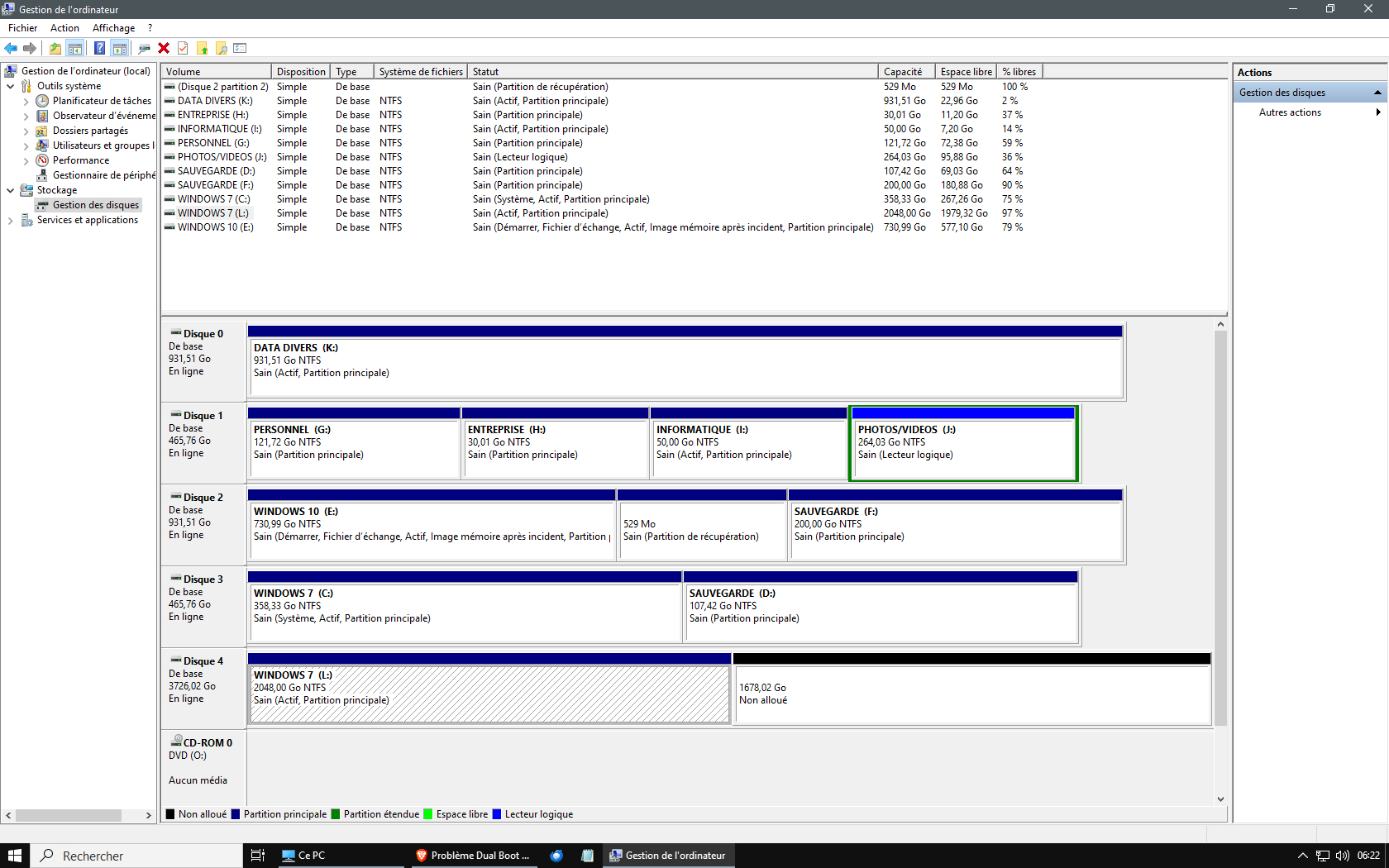Click the properties checkmark page icon
This screenshot has width=1389, height=868.
pyautogui.click(x=183, y=48)
